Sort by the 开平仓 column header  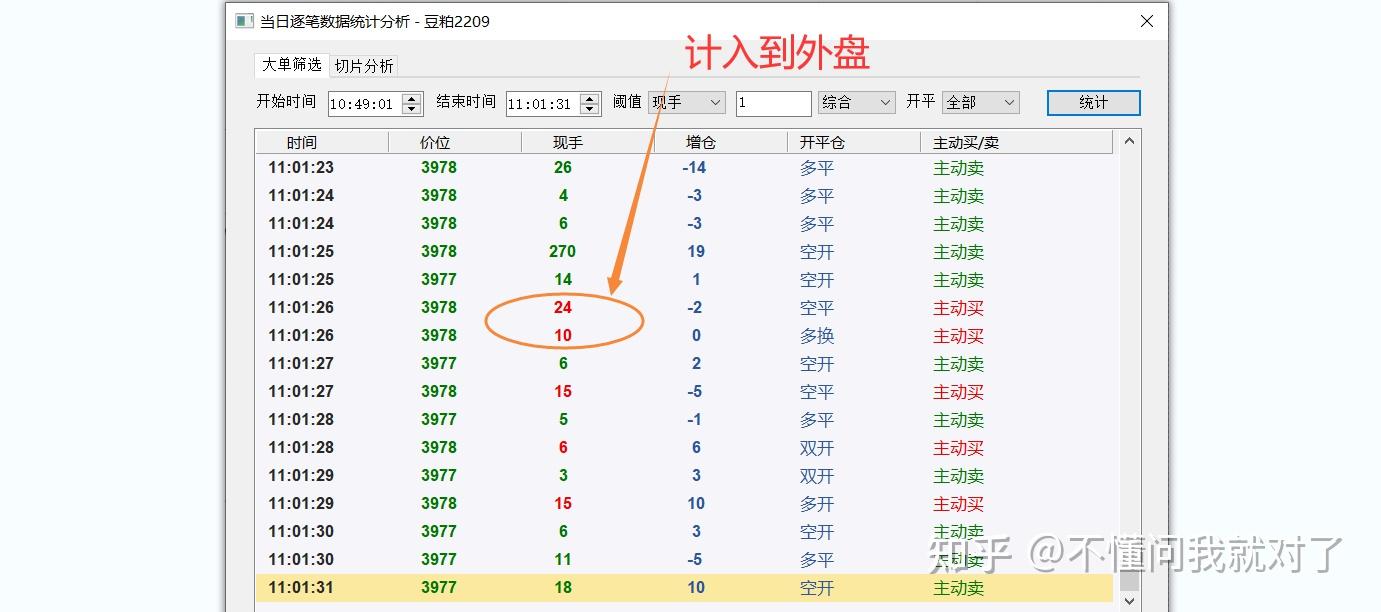(854, 142)
